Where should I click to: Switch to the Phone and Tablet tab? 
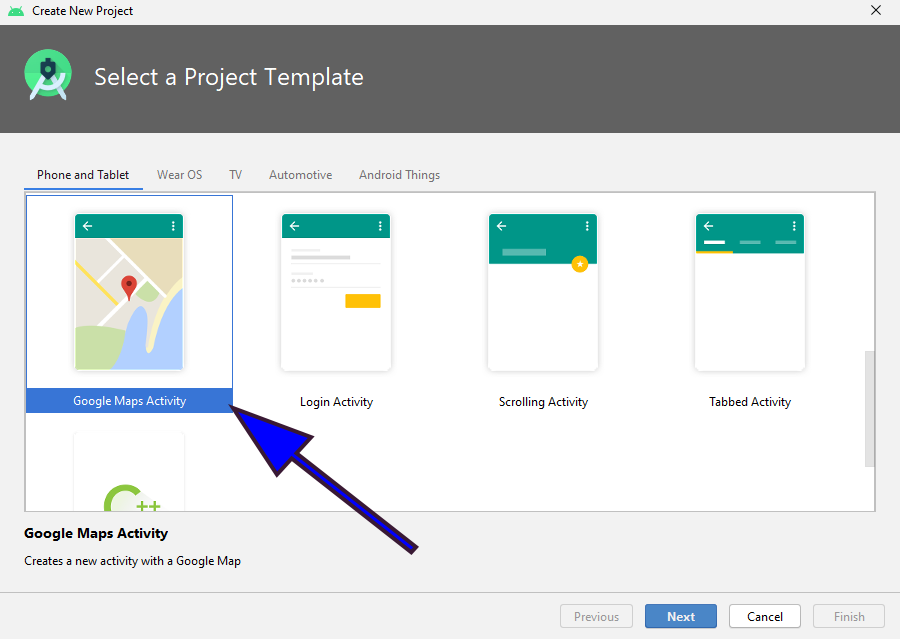point(83,175)
